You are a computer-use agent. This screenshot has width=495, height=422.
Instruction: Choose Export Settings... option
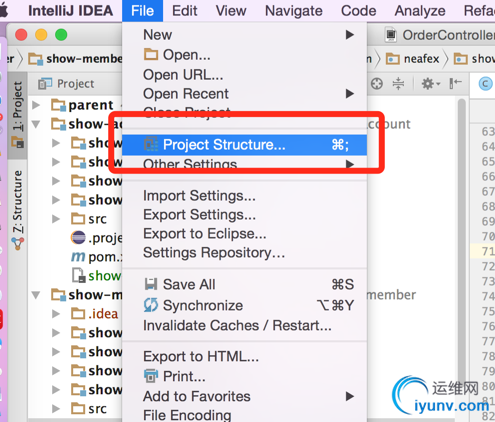(x=245, y=215)
